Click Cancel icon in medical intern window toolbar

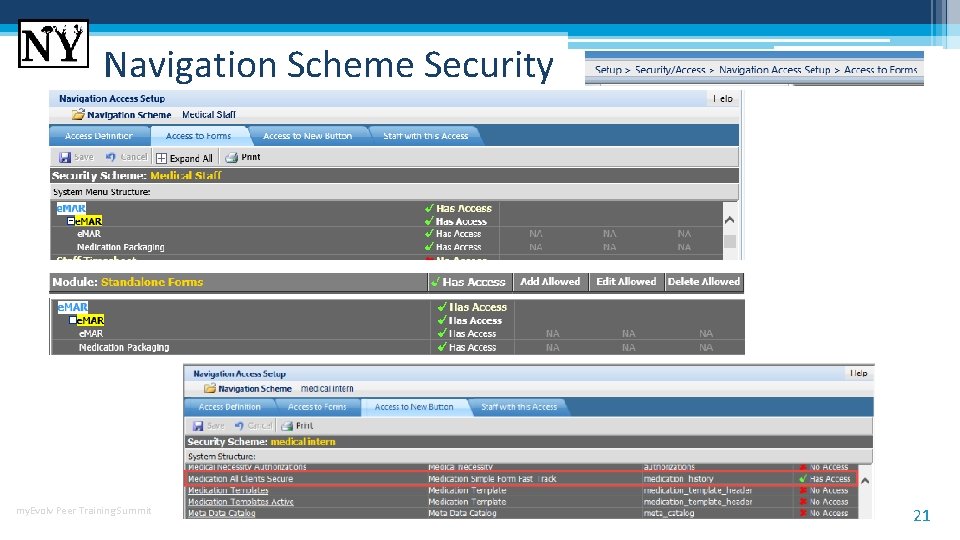pyautogui.click(x=239, y=426)
